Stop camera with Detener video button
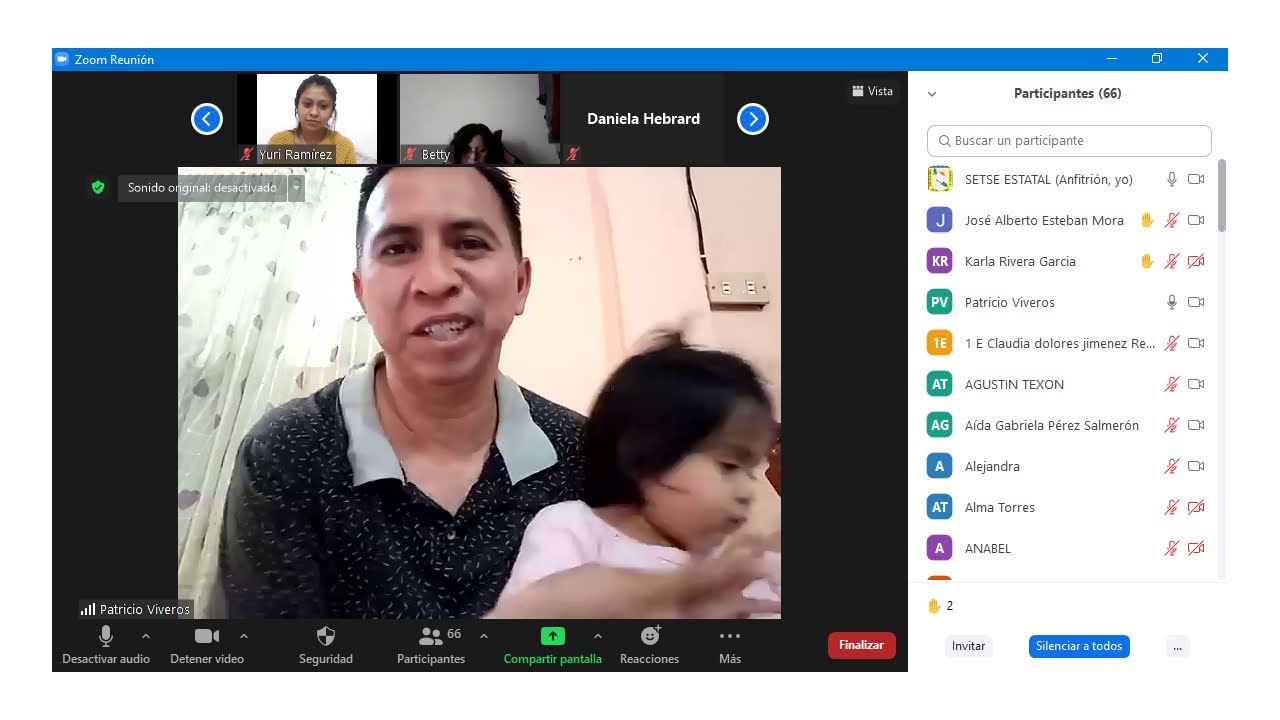Viewport: 1280px width, 720px height. click(207, 645)
